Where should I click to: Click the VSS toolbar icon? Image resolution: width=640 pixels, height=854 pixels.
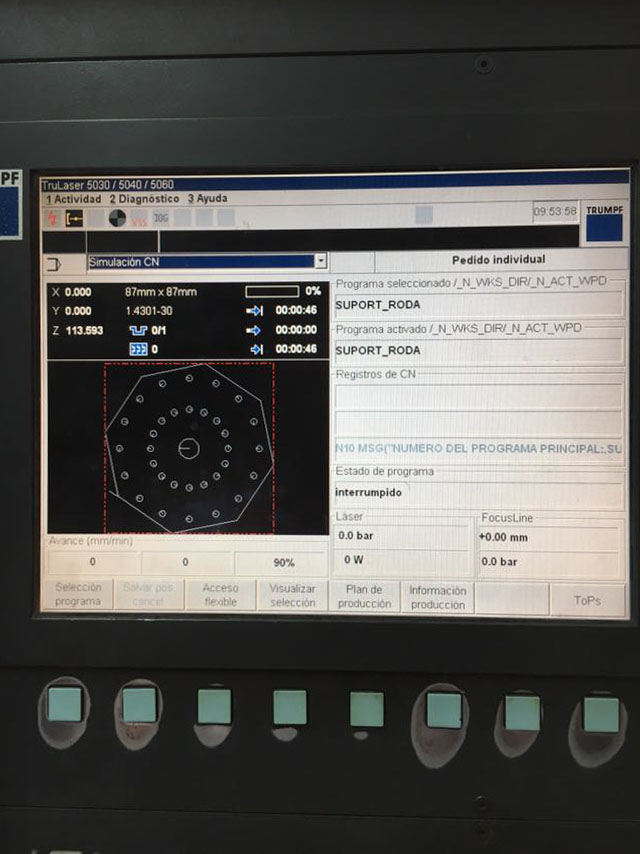point(139,218)
